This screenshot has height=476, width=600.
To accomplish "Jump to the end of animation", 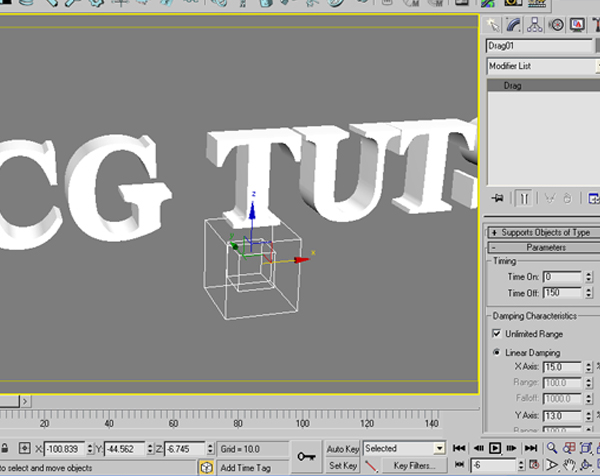I will [x=532, y=448].
